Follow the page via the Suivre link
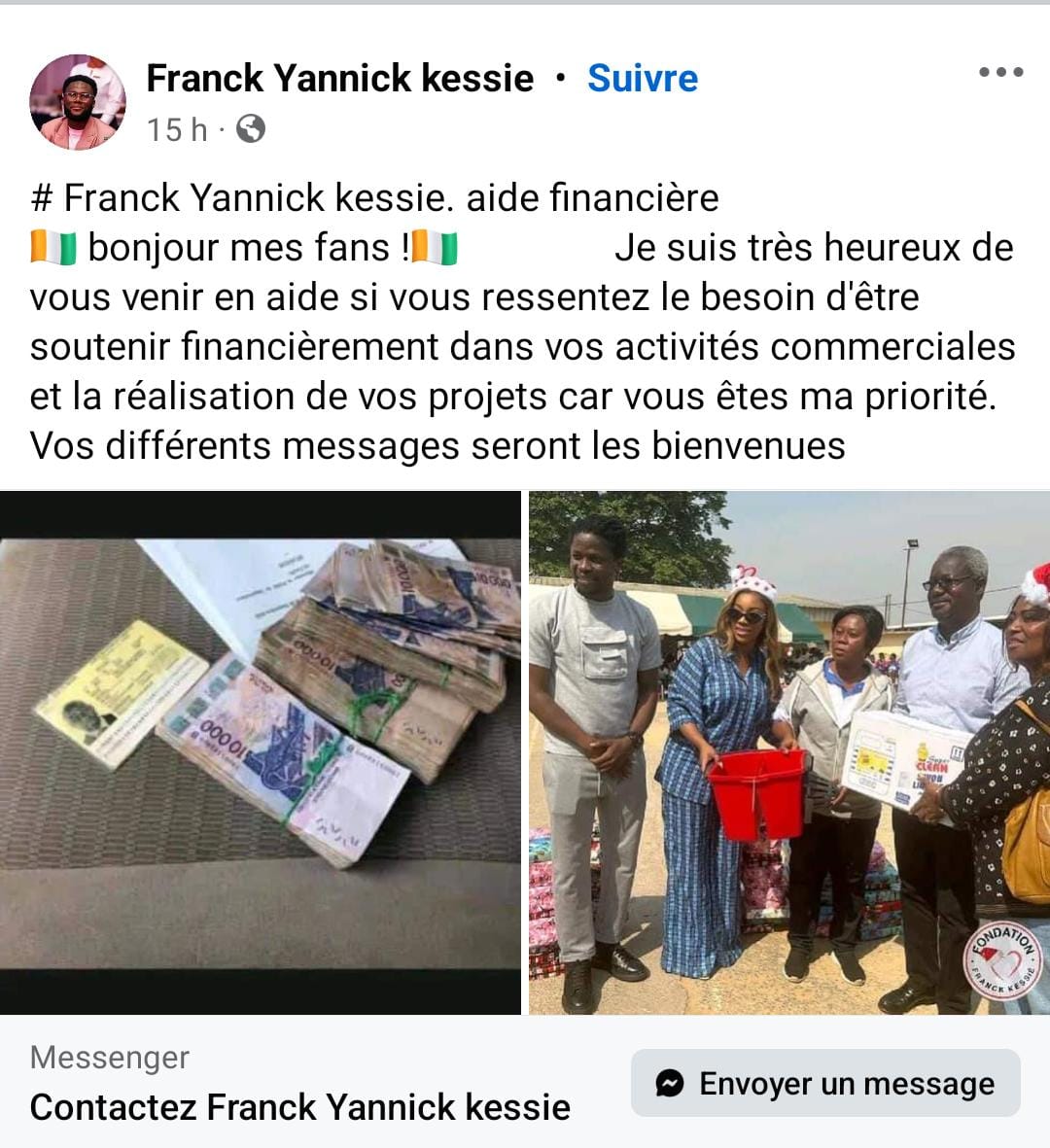The width and height of the screenshot is (1050, 1148). [x=643, y=78]
